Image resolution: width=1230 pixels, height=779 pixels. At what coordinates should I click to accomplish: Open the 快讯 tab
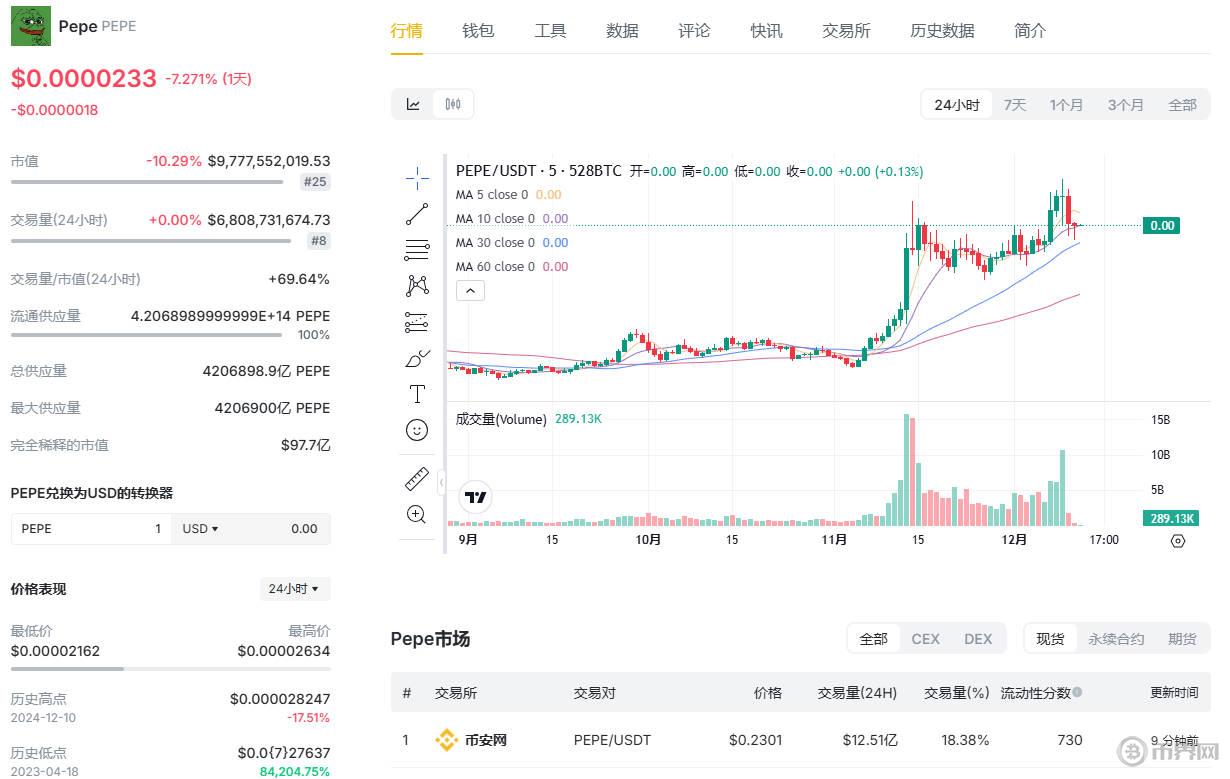click(x=766, y=31)
